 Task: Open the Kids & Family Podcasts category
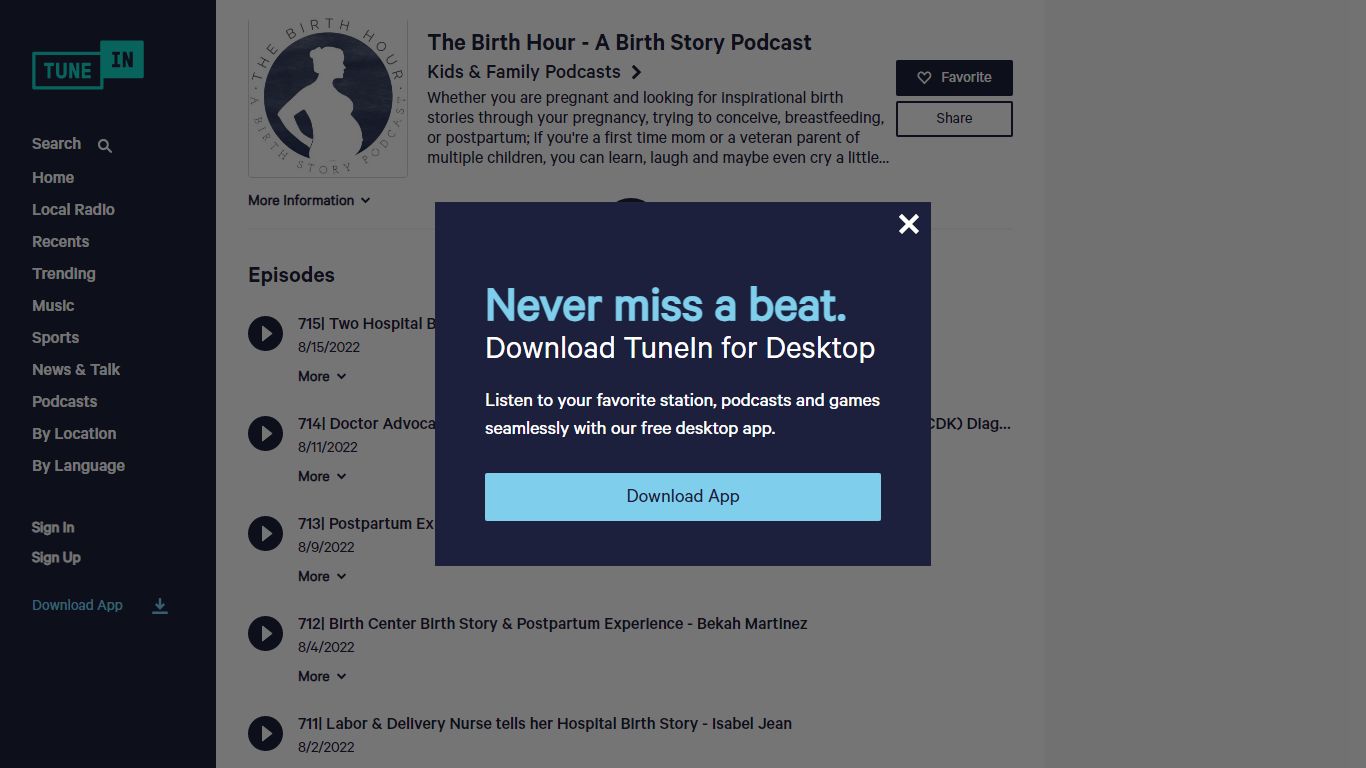tap(524, 72)
